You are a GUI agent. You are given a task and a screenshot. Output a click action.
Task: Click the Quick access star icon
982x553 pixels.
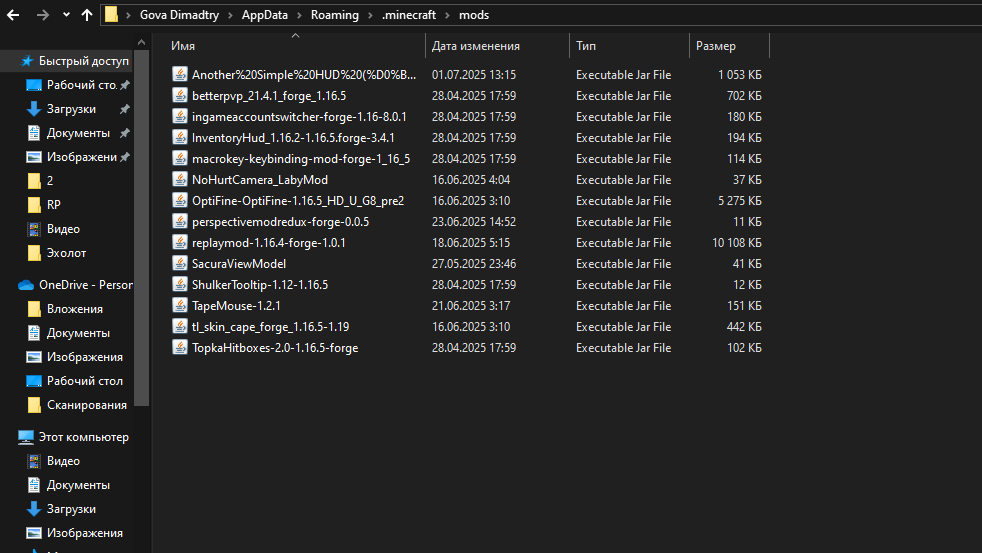26,61
